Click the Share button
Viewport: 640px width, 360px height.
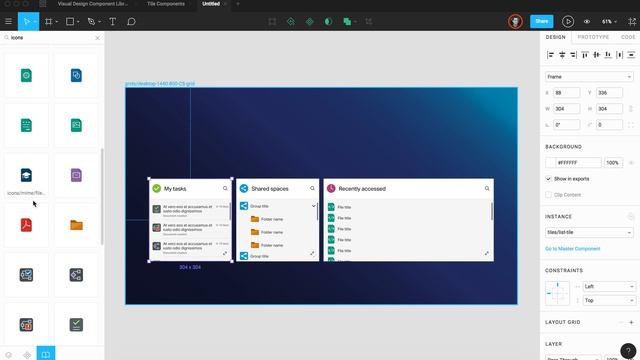click(x=542, y=21)
